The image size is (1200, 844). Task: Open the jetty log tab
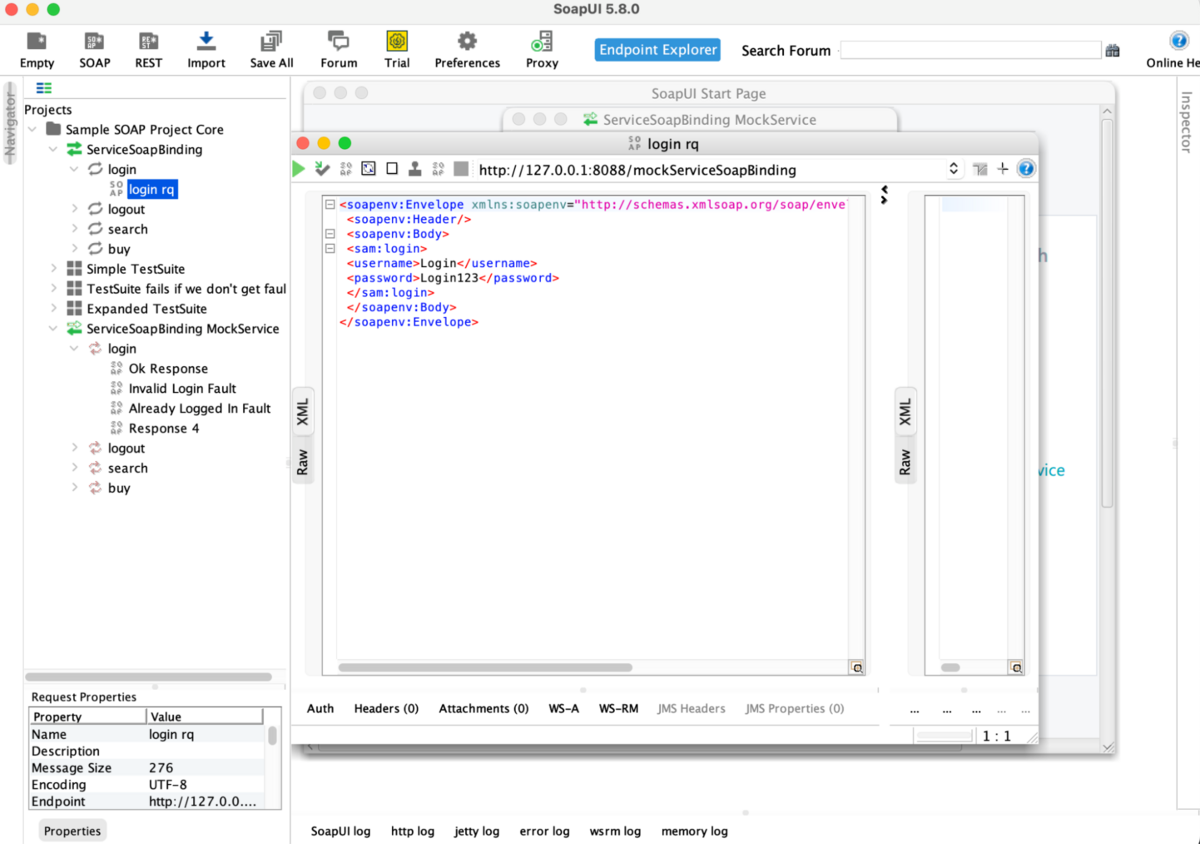click(477, 831)
